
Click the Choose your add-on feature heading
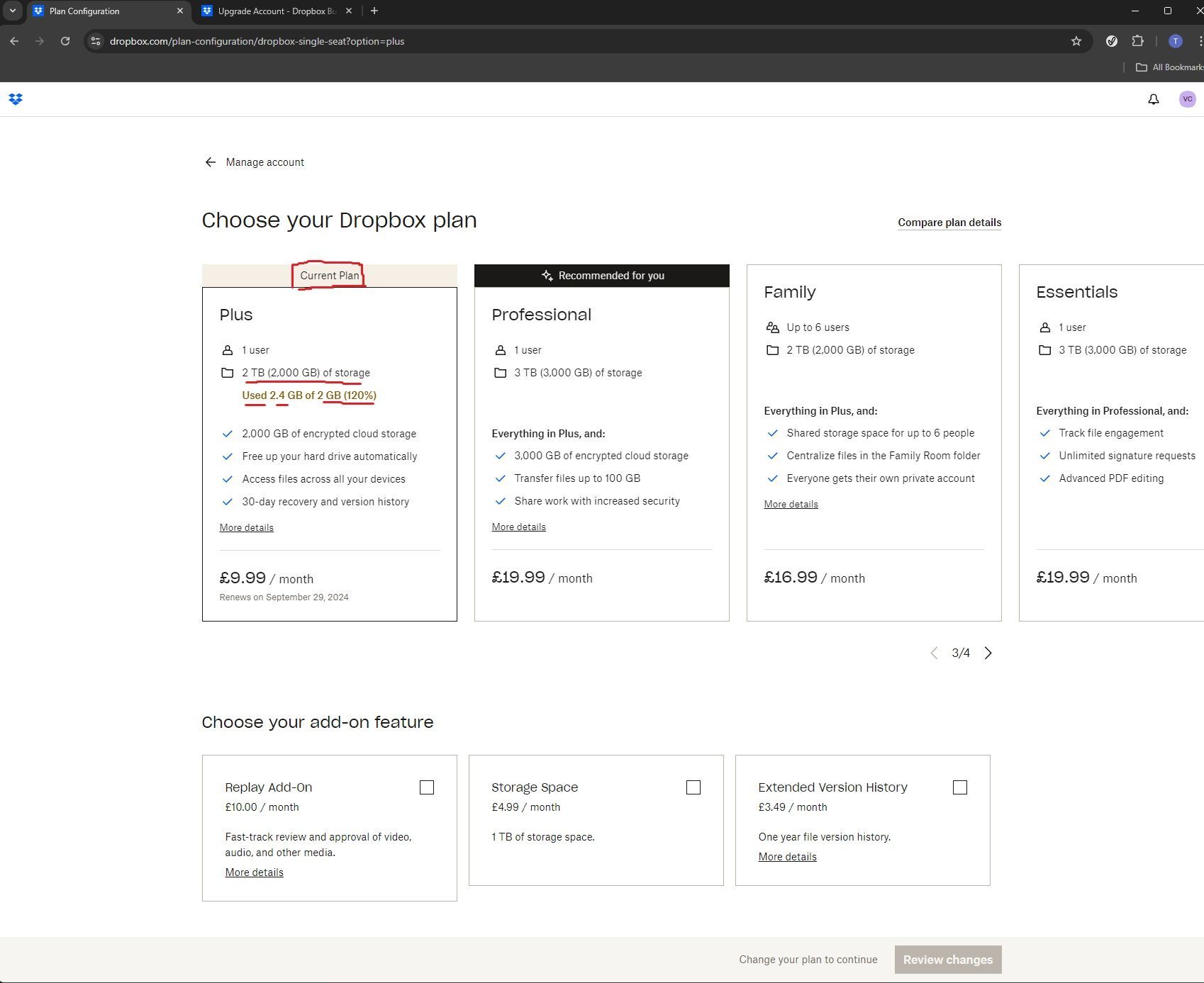pos(317,722)
